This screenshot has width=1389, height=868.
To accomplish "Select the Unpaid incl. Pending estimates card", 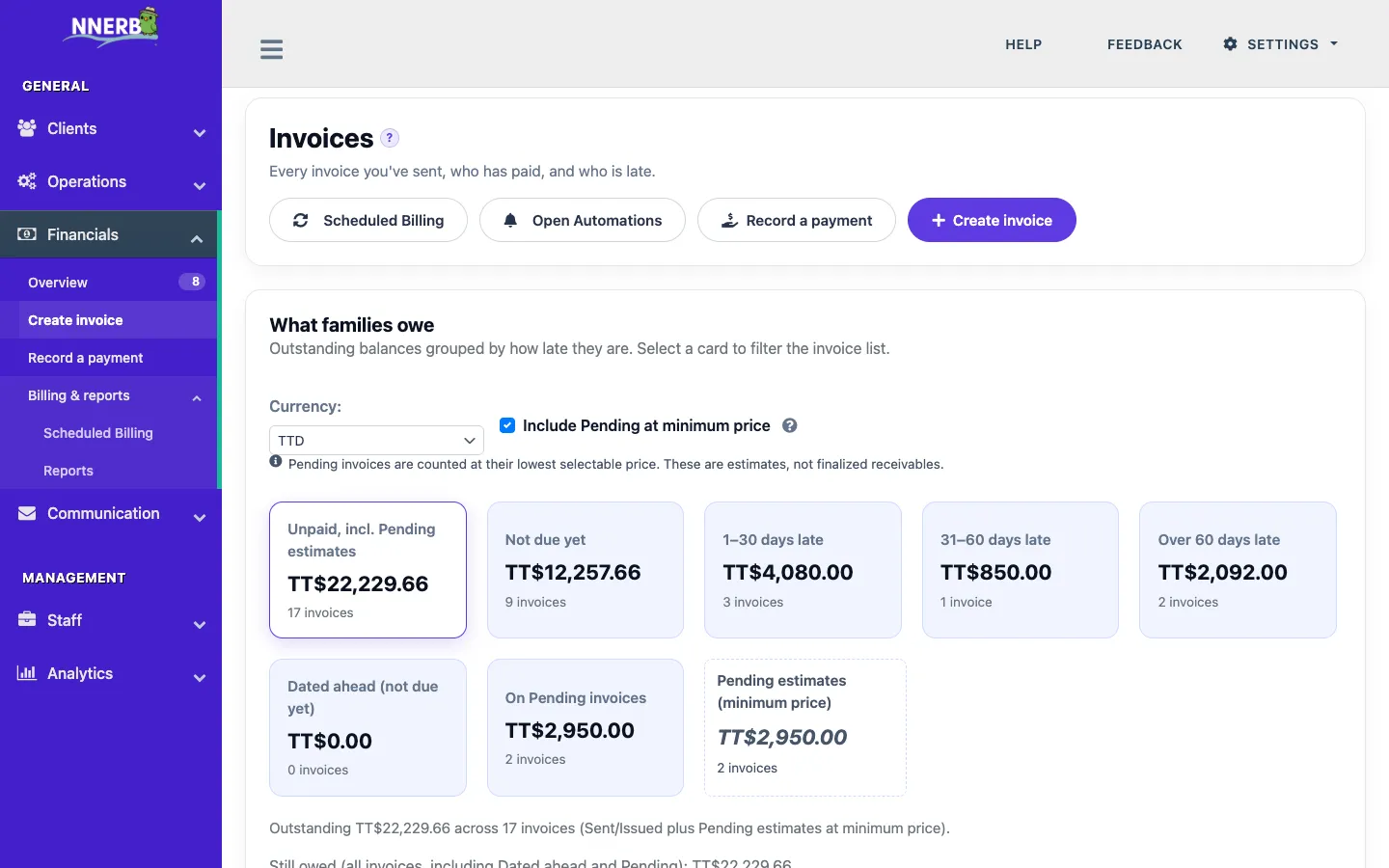I will click(x=368, y=570).
